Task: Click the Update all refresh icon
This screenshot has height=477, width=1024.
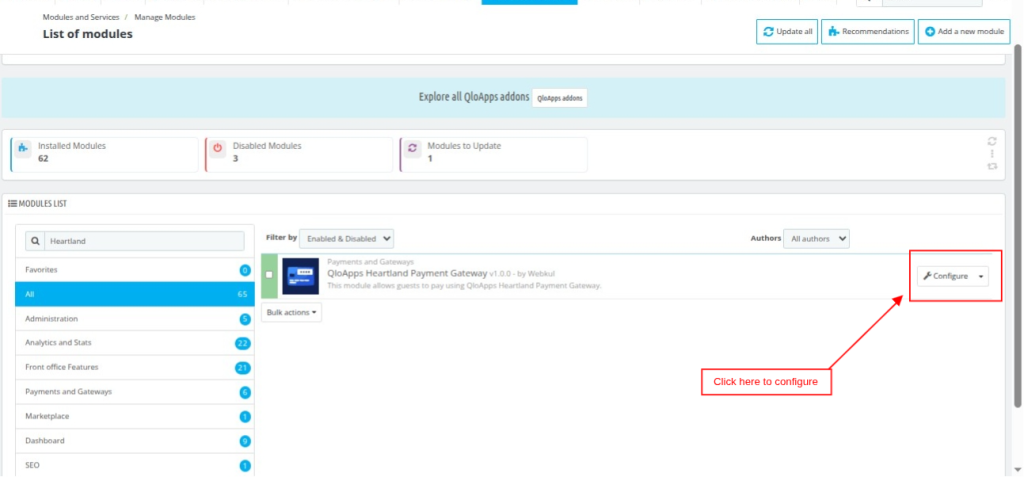Action: click(769, 31)
